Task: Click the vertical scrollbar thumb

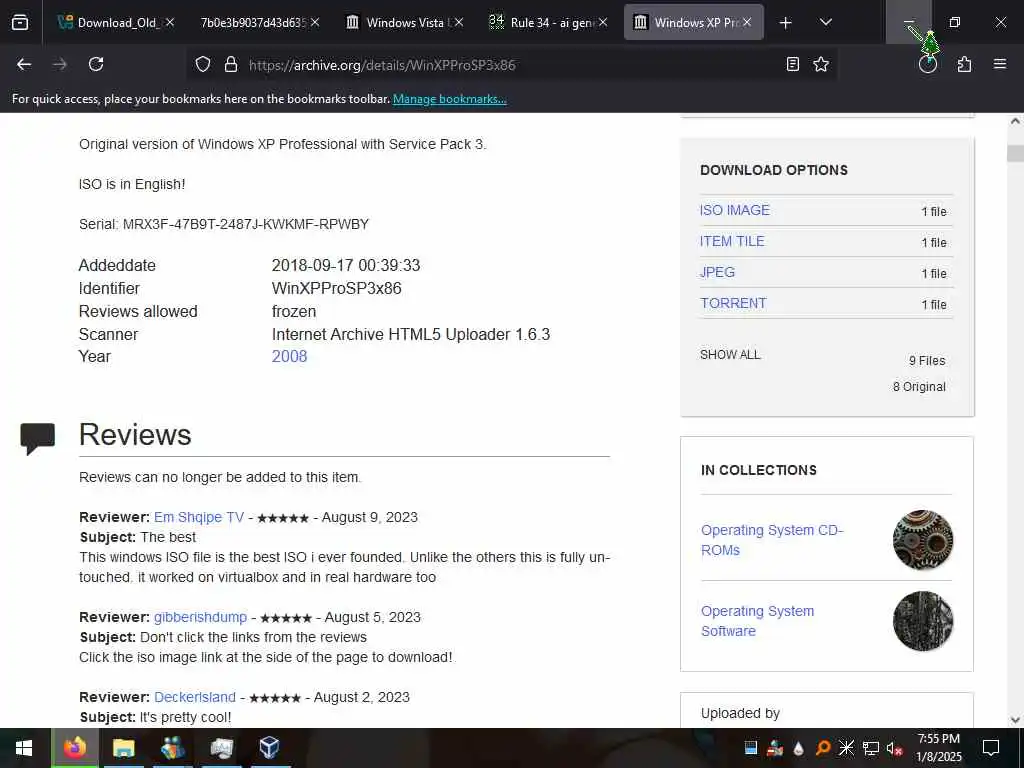Action: click(x=1015, y=153)
